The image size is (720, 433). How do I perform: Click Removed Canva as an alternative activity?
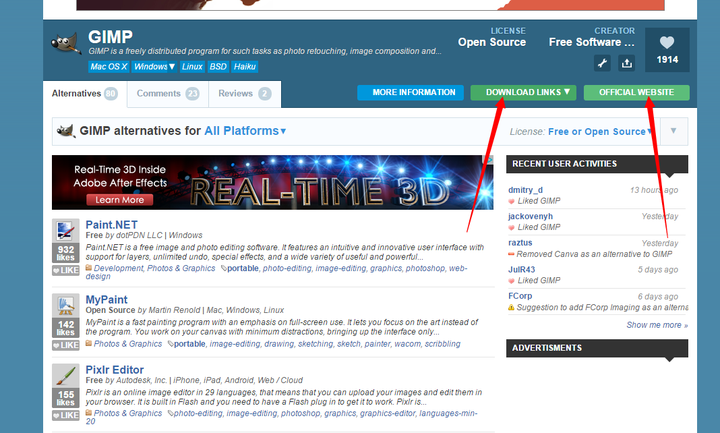point(594,254)
